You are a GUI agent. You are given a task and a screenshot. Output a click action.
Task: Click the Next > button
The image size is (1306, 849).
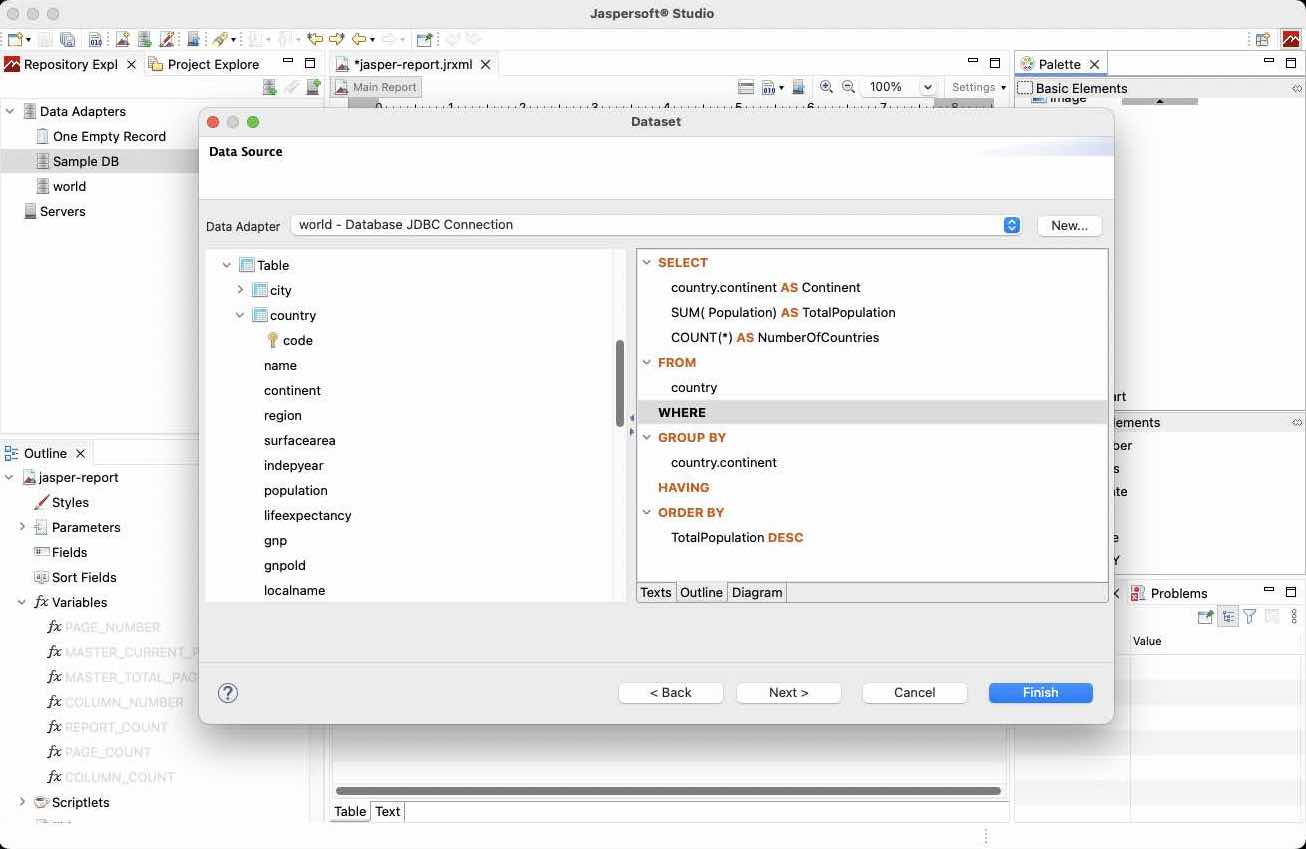coord(788,692)
